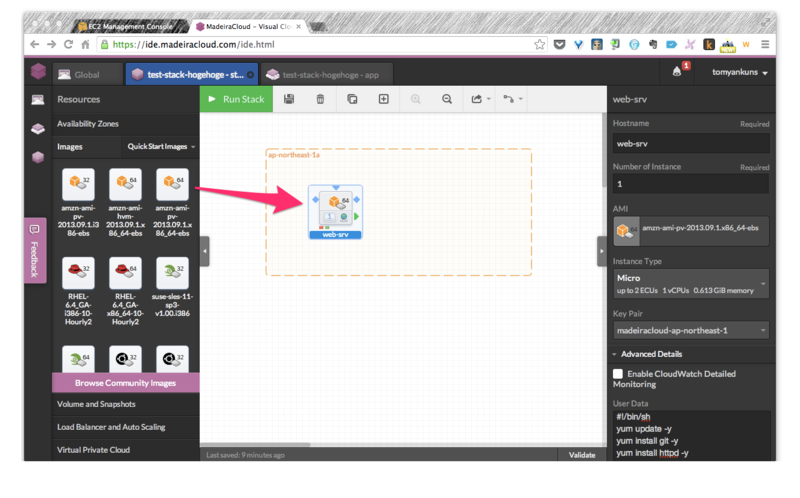The height and width of the screenshot is (498, 800).
Task: Click the Number of Instance field
Action: pyautogui.click(x=691, y=184)
